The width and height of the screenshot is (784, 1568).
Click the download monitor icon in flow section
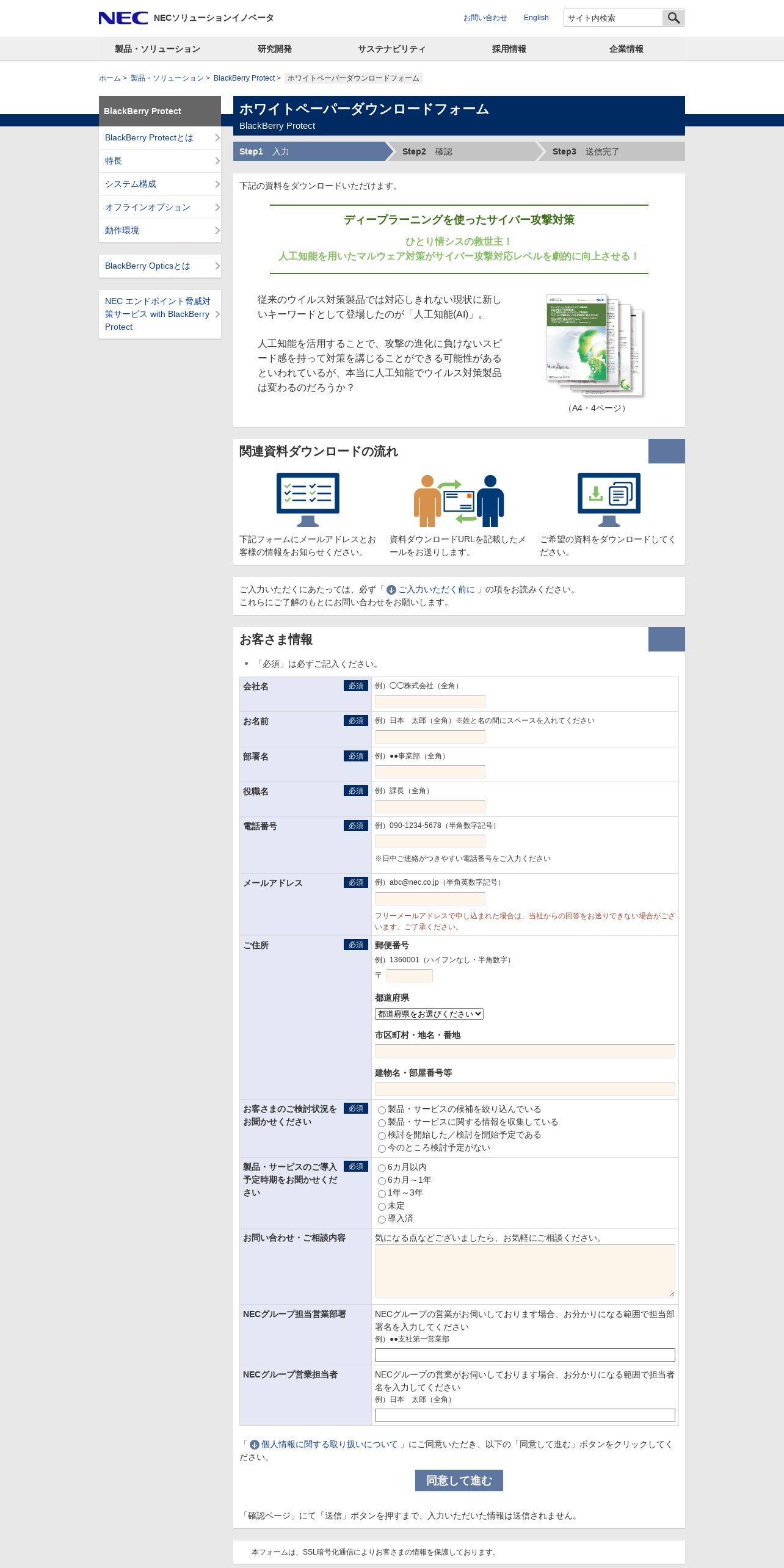[609, 499]
